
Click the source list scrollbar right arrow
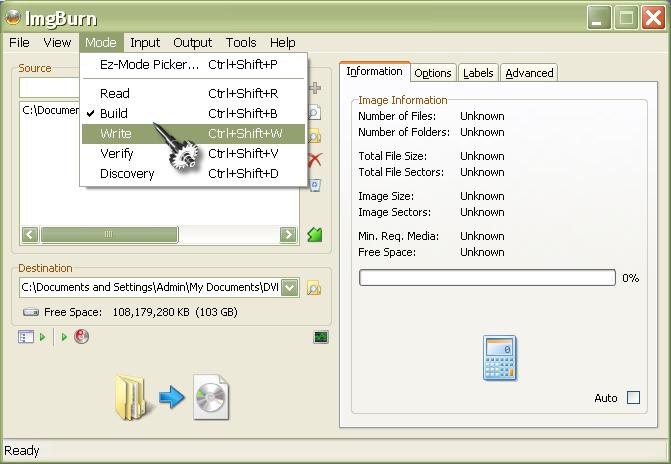click(x=288, y=235)
